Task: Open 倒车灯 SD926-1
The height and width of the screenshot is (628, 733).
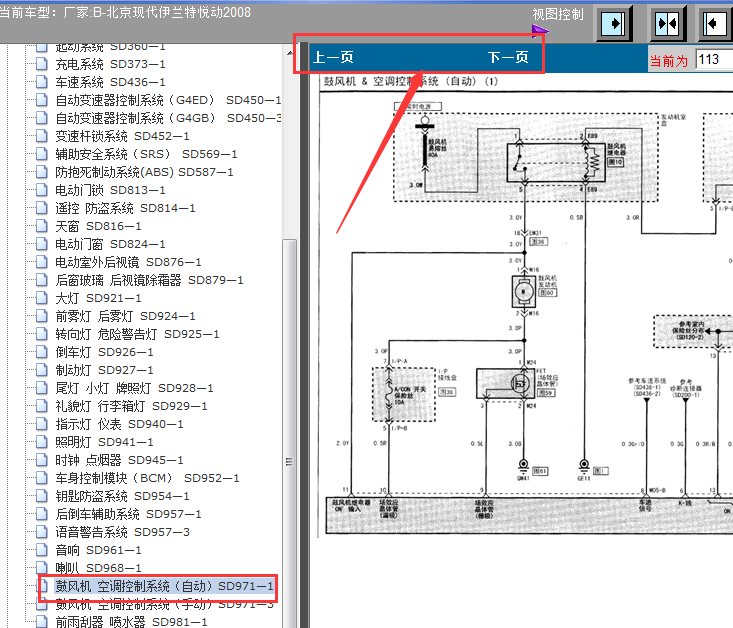Action: [x=104, y=352]
